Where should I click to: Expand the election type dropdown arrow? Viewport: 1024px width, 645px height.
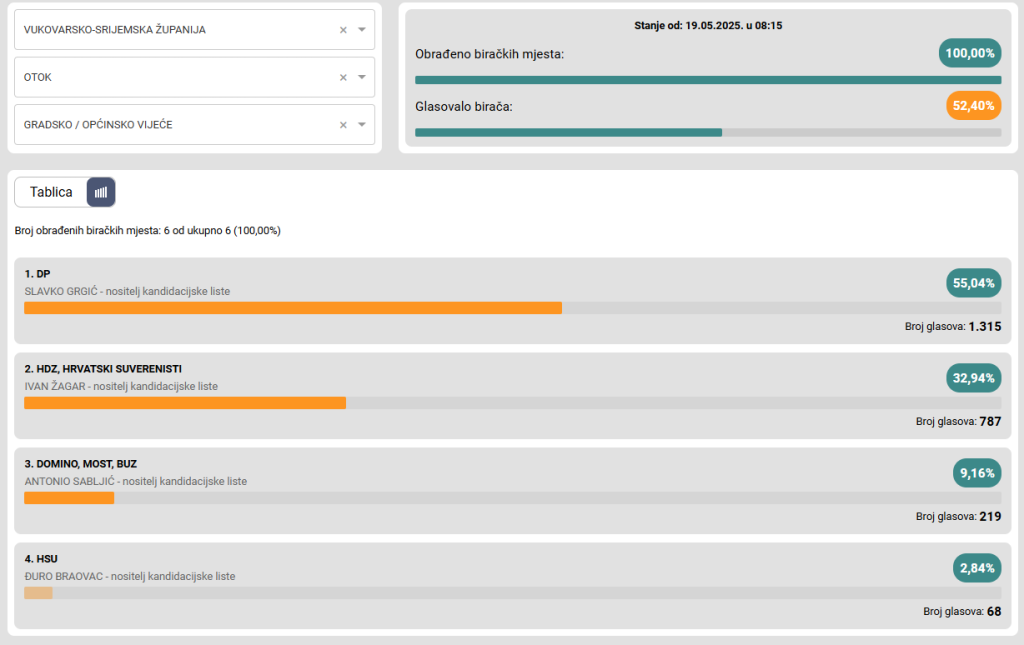tap(362, 125)
